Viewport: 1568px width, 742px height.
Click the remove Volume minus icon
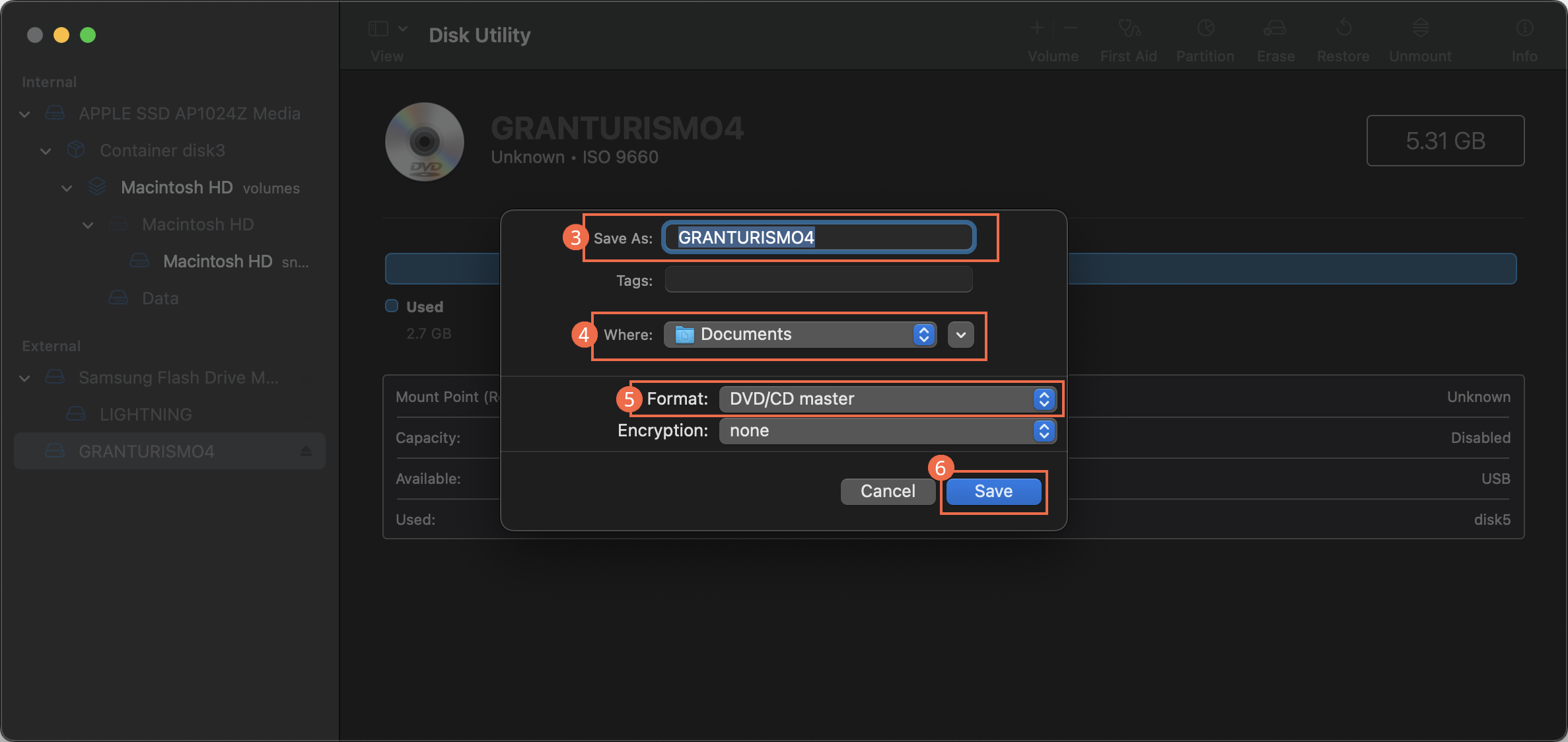1070,28
